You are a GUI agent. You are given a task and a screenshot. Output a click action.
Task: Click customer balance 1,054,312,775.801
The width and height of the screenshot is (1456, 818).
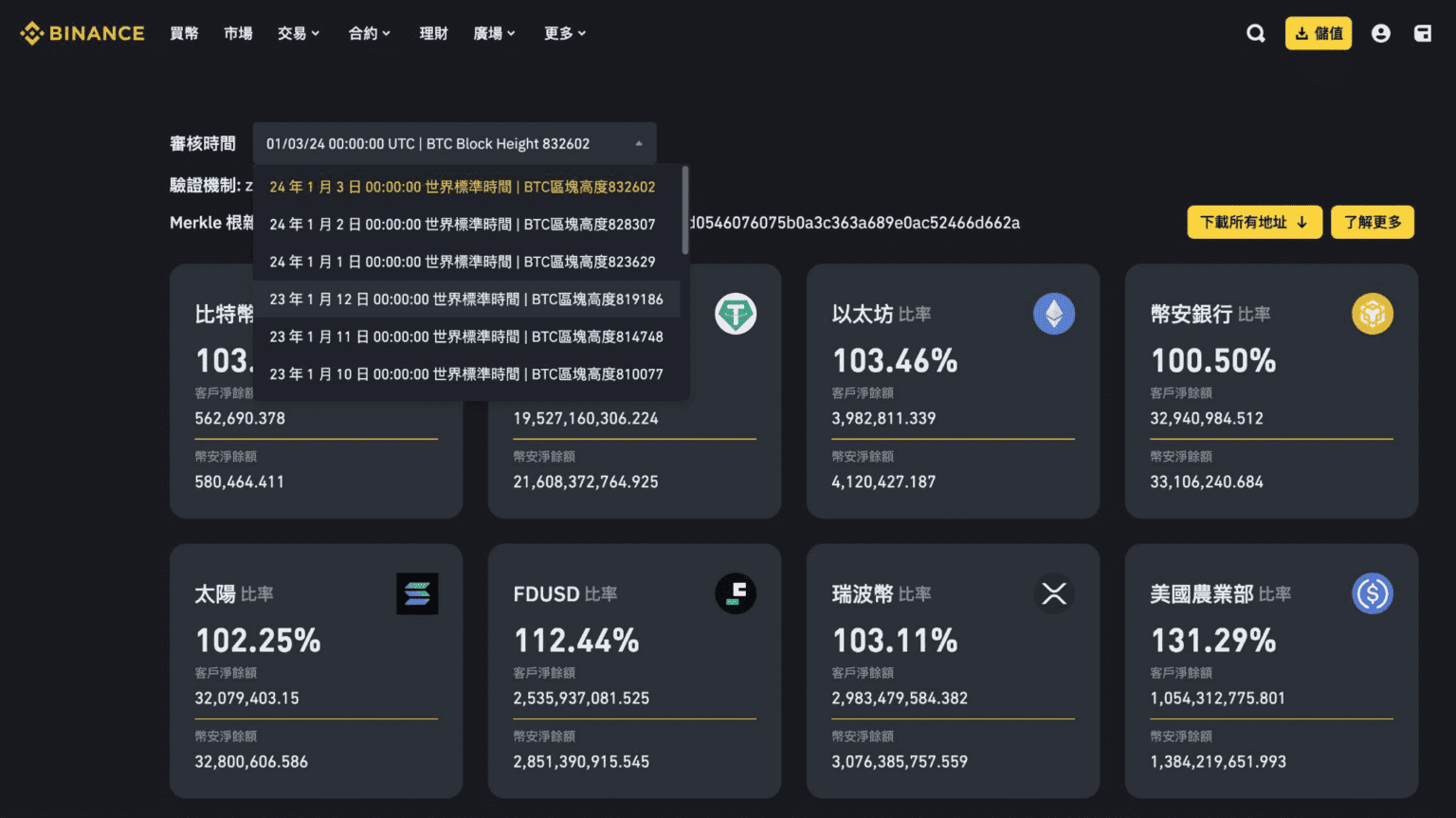click(x=1218, y=698)
